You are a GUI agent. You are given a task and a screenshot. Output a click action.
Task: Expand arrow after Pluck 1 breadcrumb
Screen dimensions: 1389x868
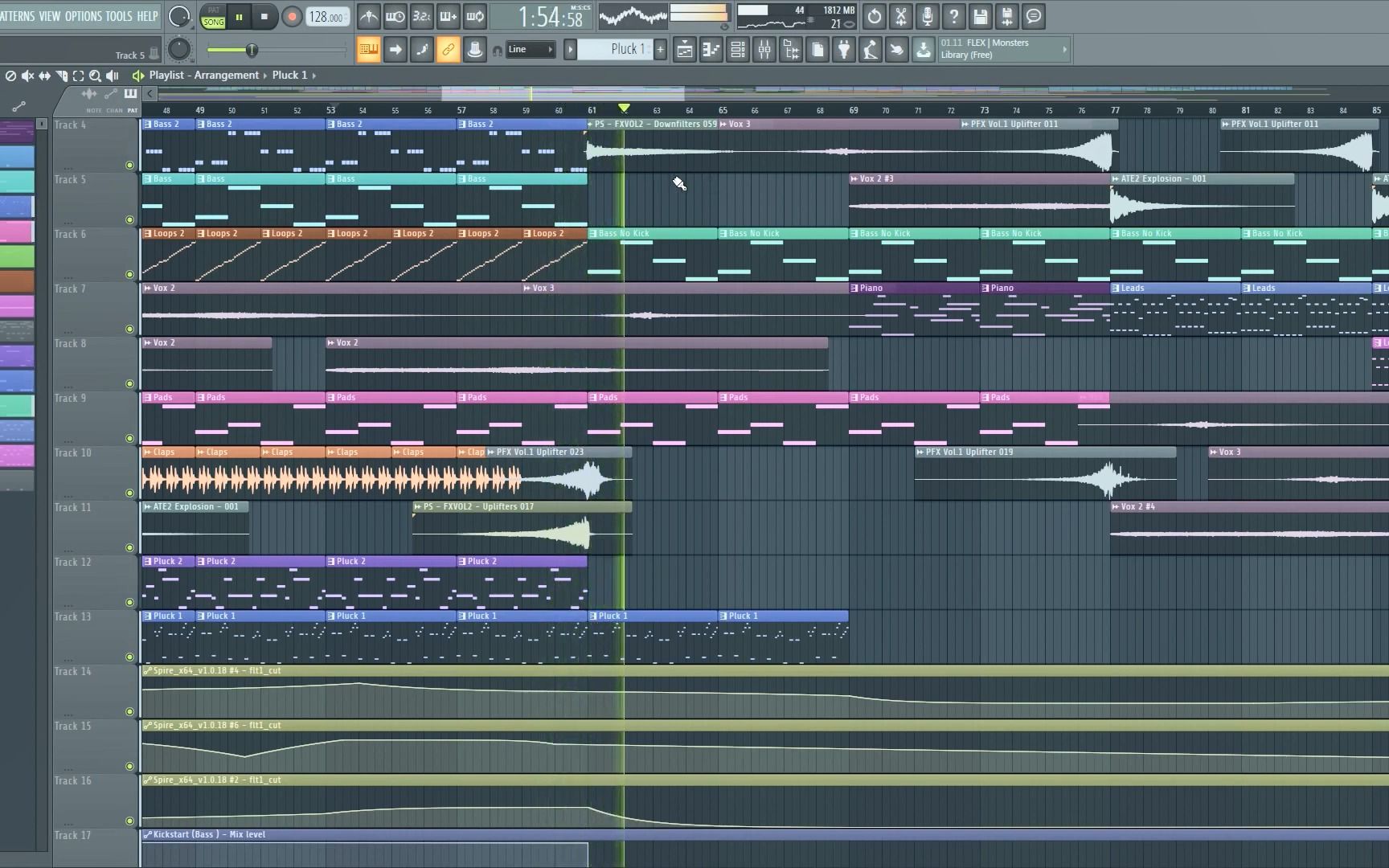(314, 76)
